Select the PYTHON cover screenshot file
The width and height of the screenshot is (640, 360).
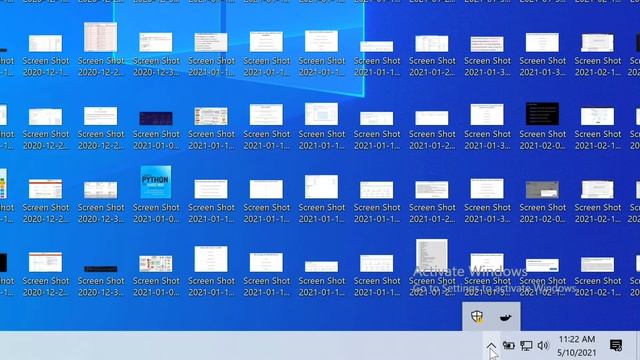156,195
